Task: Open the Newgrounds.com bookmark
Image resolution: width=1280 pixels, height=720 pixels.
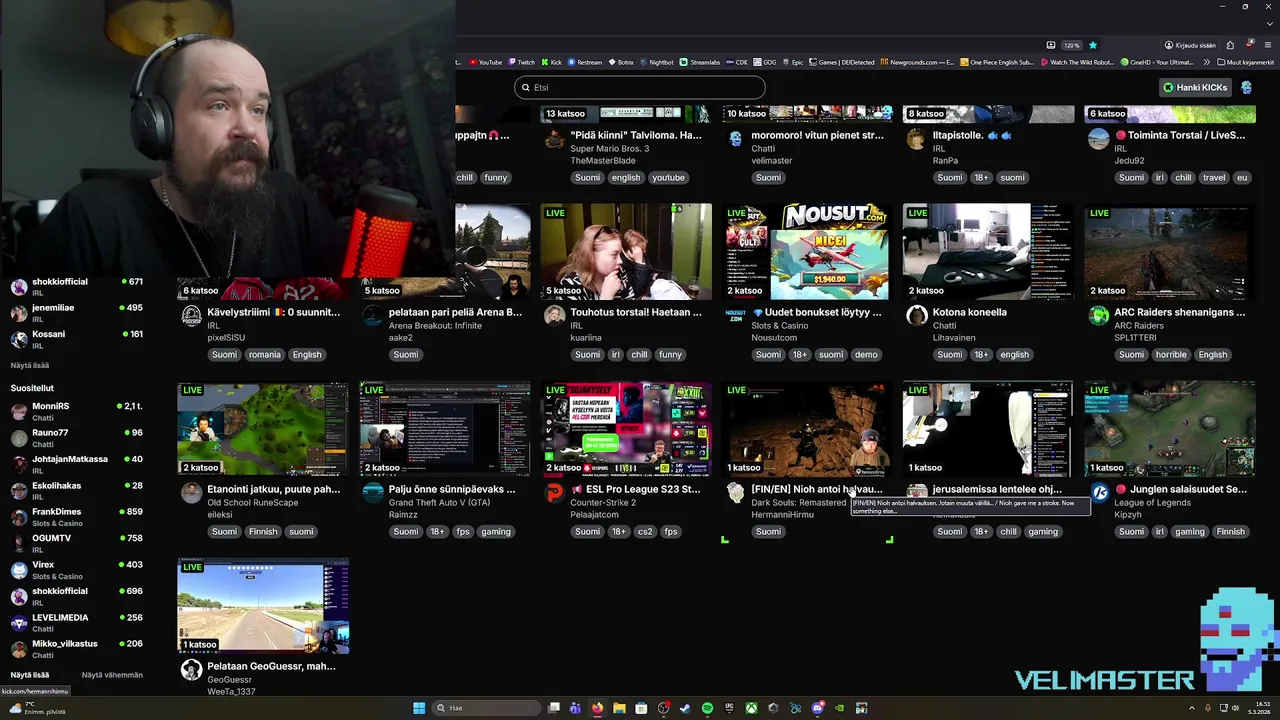Action: coord(917,62)
